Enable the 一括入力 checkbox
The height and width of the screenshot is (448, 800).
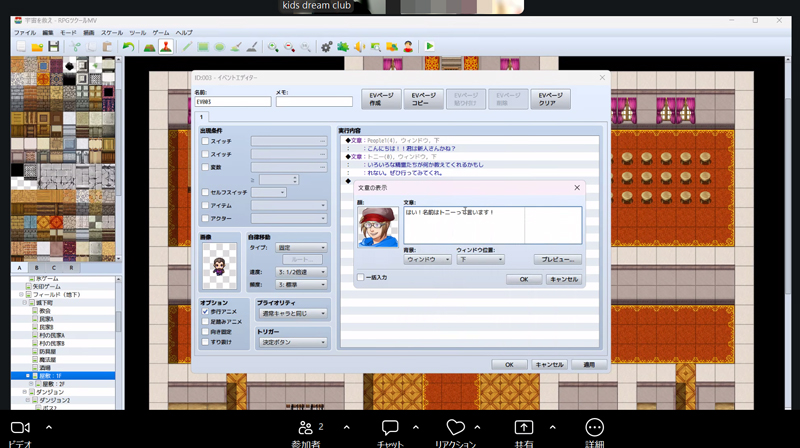coord(361,277)
